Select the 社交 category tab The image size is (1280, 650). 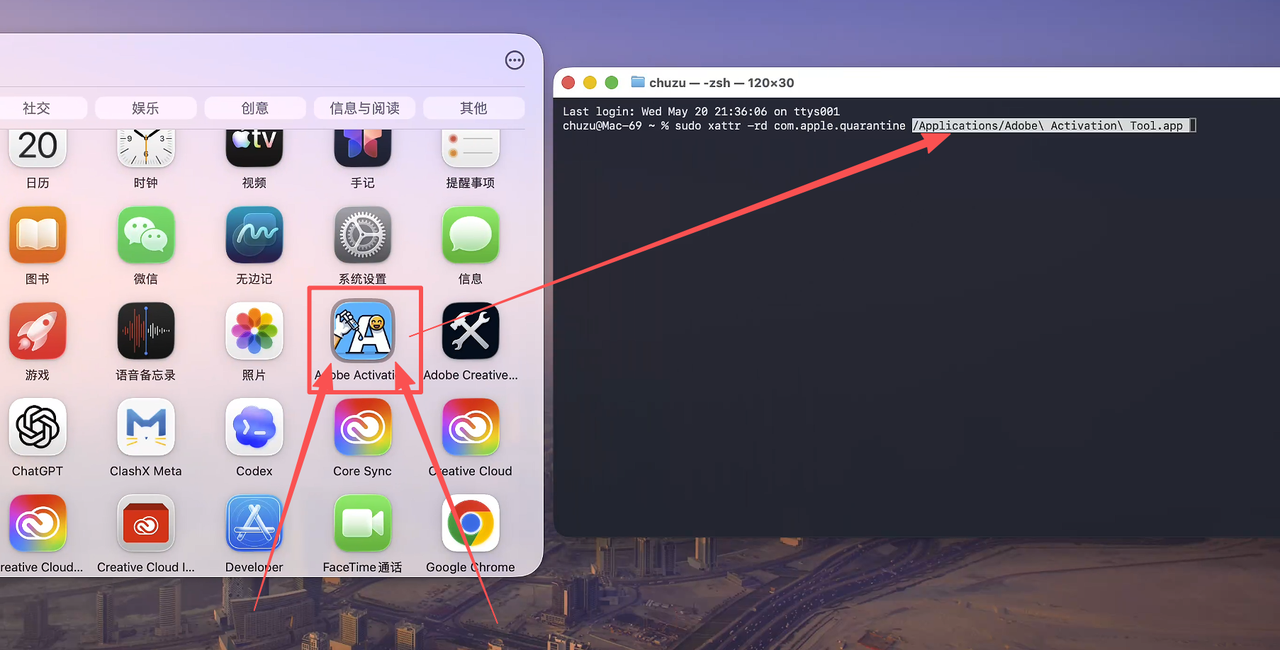(x=37, y=108)
